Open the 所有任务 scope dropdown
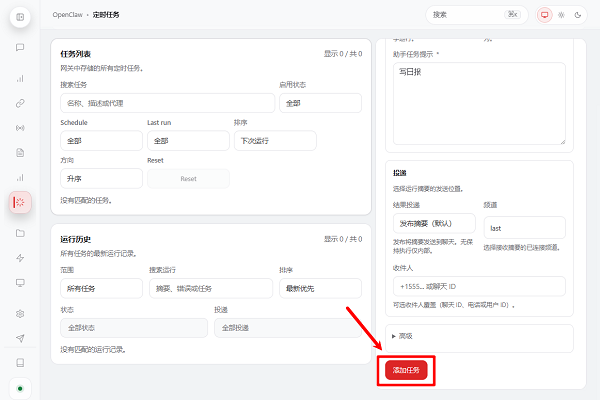Image resolution: width=600 pixels, height=400 pixels. click(101, 288)
